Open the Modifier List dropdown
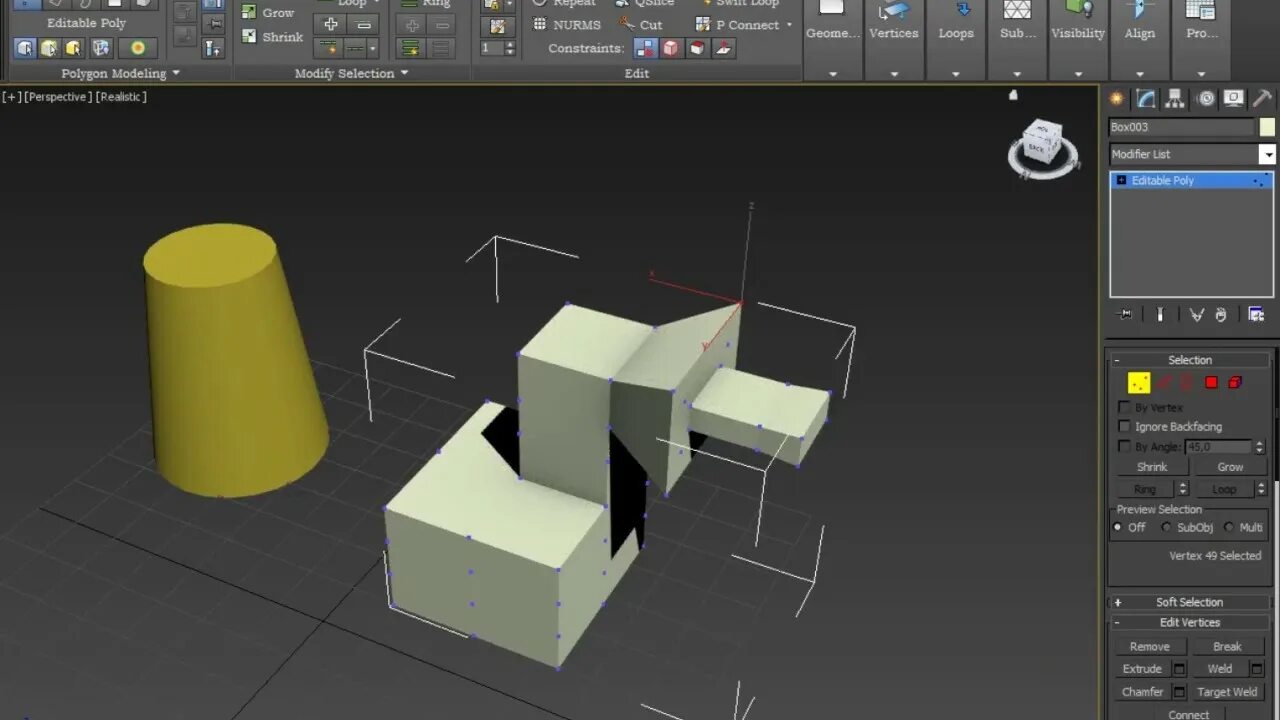This screenshot has width=1280, height=720. (x=1267, y=154)
